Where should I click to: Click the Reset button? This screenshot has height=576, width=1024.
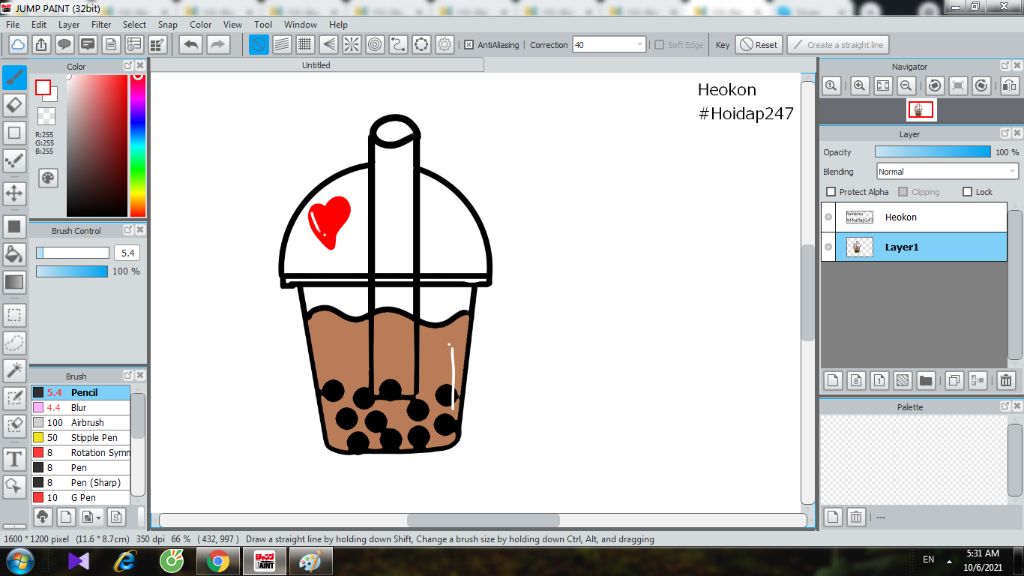pyautogui.click(x=759, y=44)
